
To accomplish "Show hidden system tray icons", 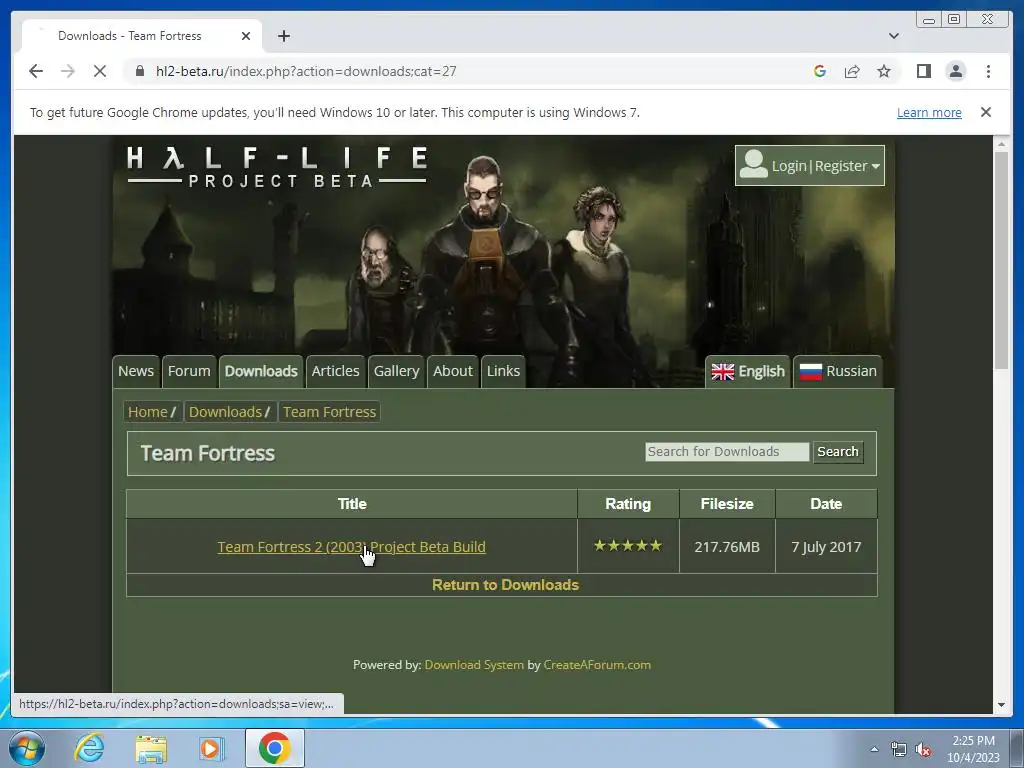I will click(x=874, y=749).
